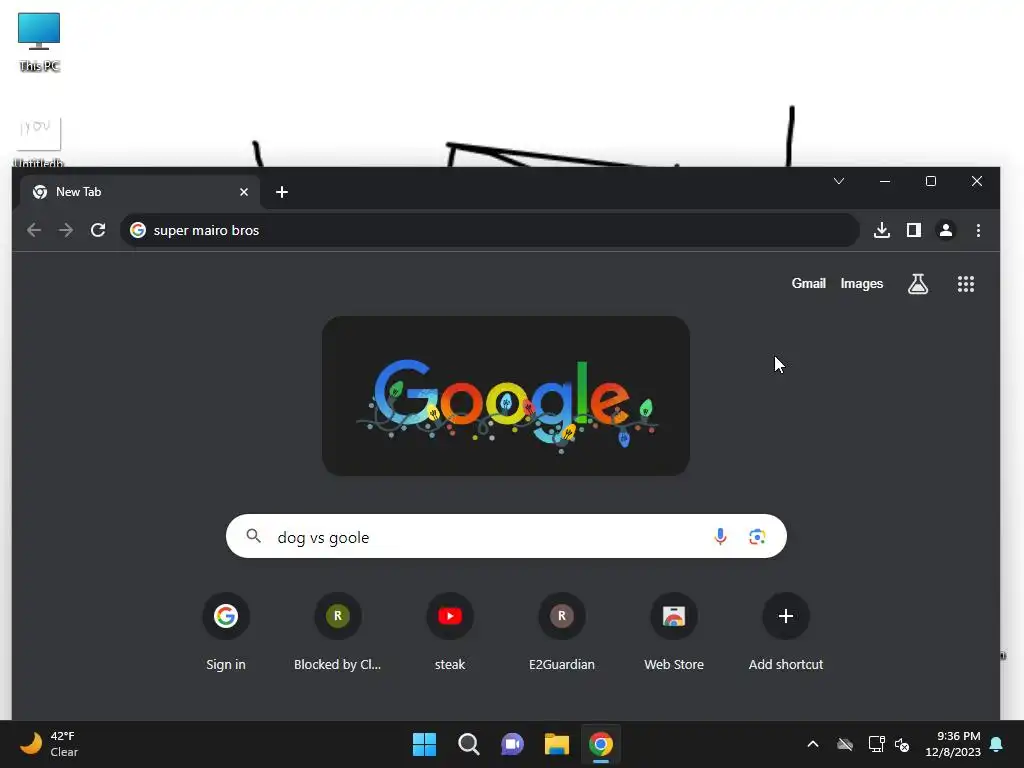Search by image with the Google Lens icon
The height and width of the screenshot is (768, 1024).
(757, 536)
